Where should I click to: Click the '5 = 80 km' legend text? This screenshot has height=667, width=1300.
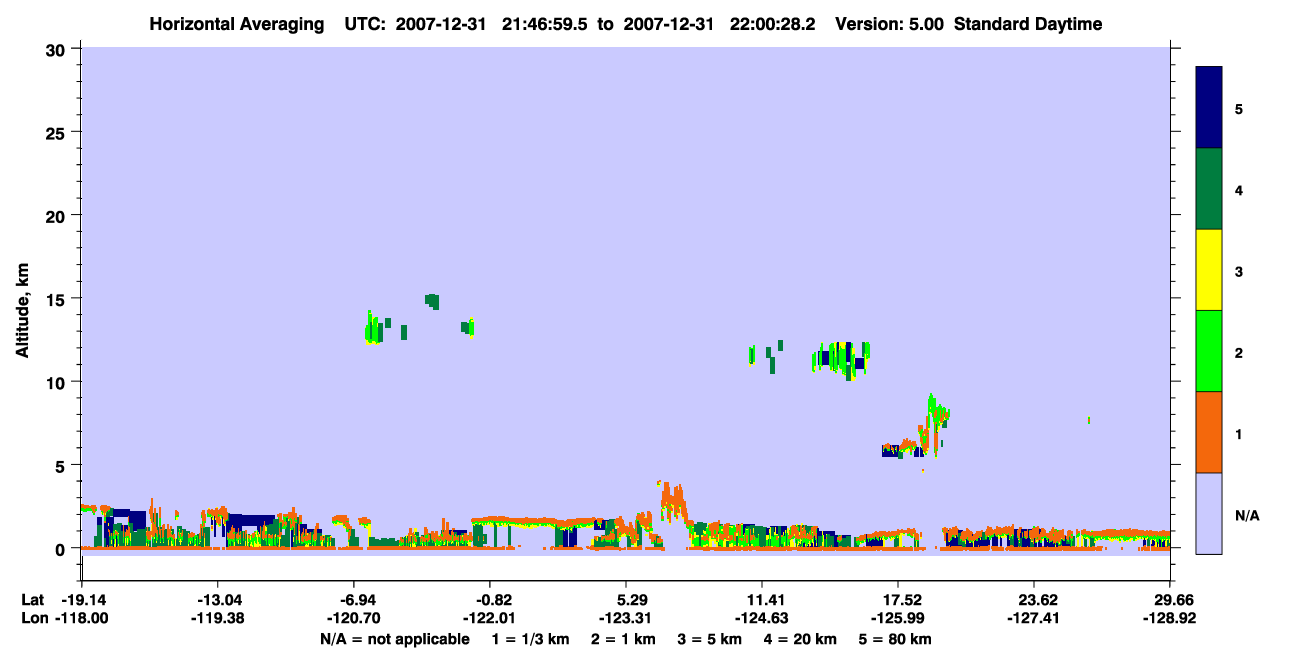(x=895, y=639)
